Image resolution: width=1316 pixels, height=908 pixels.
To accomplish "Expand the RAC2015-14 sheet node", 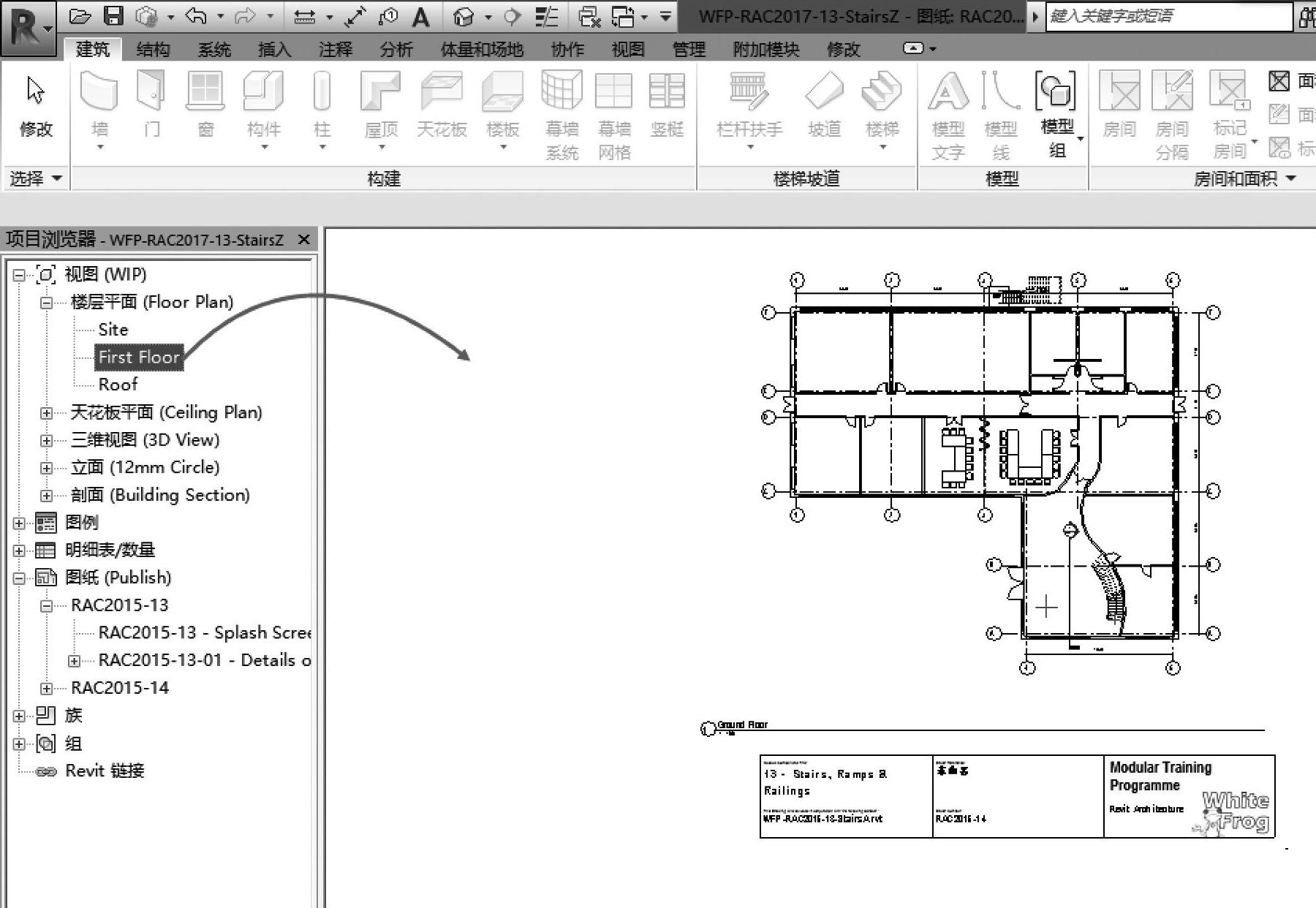I will tap(46, 689).
